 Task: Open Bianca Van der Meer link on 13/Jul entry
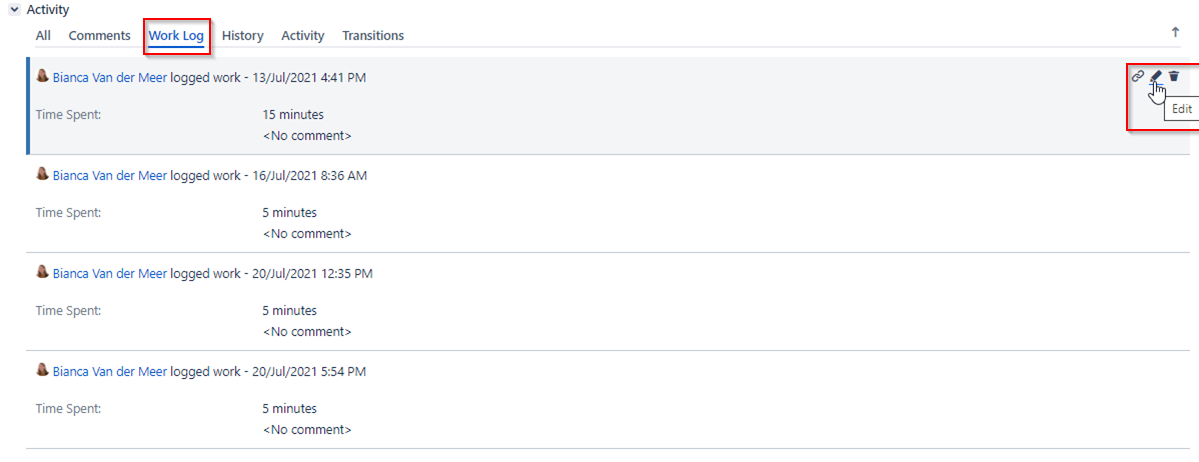[109, 77]
